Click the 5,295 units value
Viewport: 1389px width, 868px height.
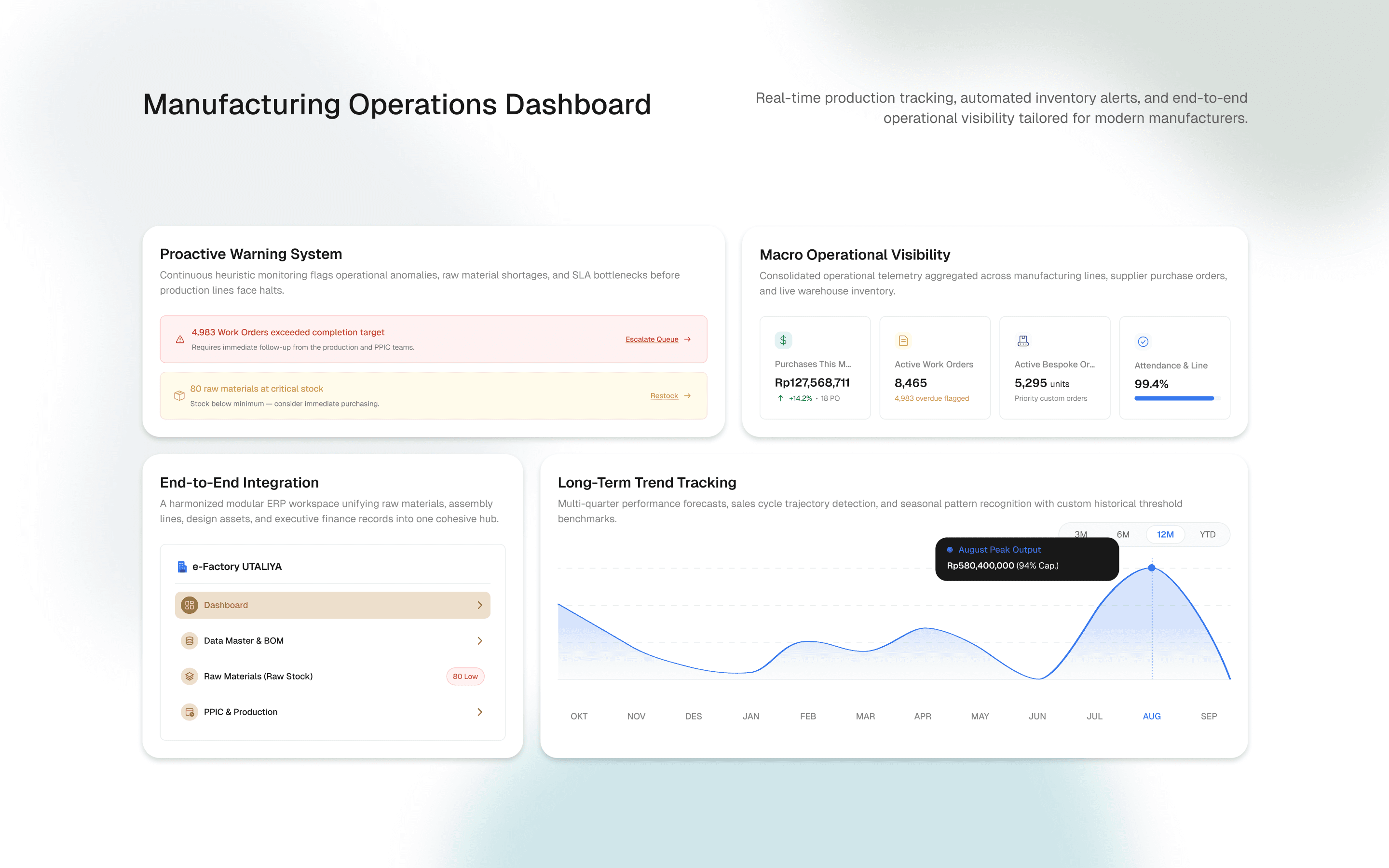[1041, 383]
